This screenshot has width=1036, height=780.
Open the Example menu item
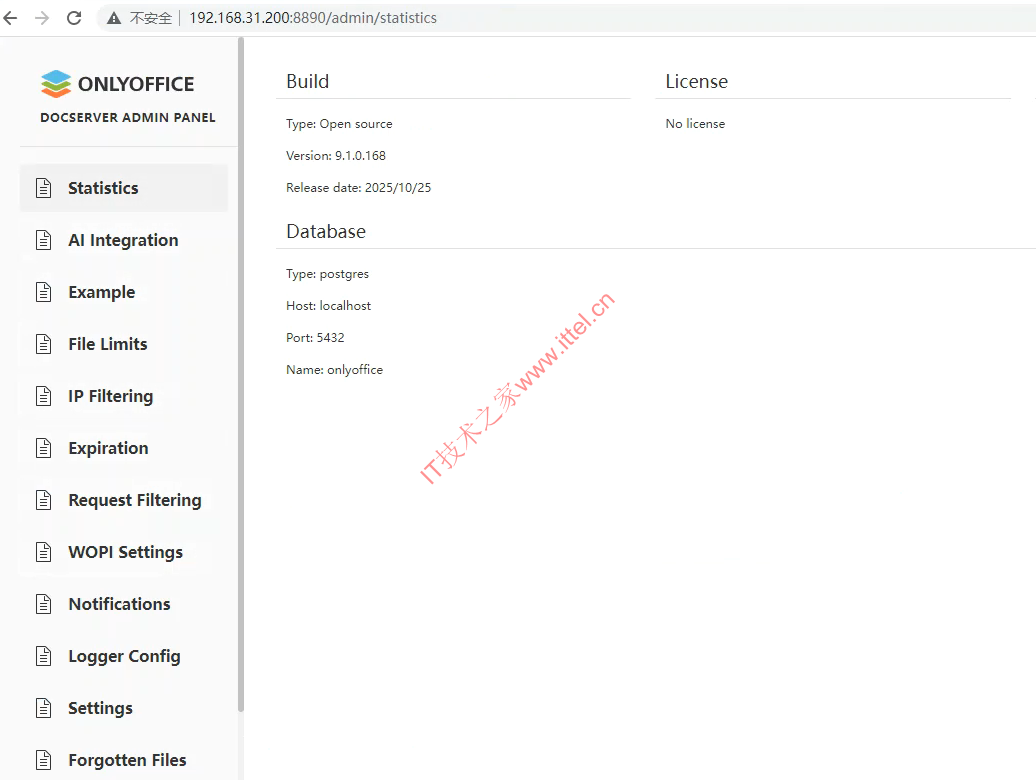(101, 292)
